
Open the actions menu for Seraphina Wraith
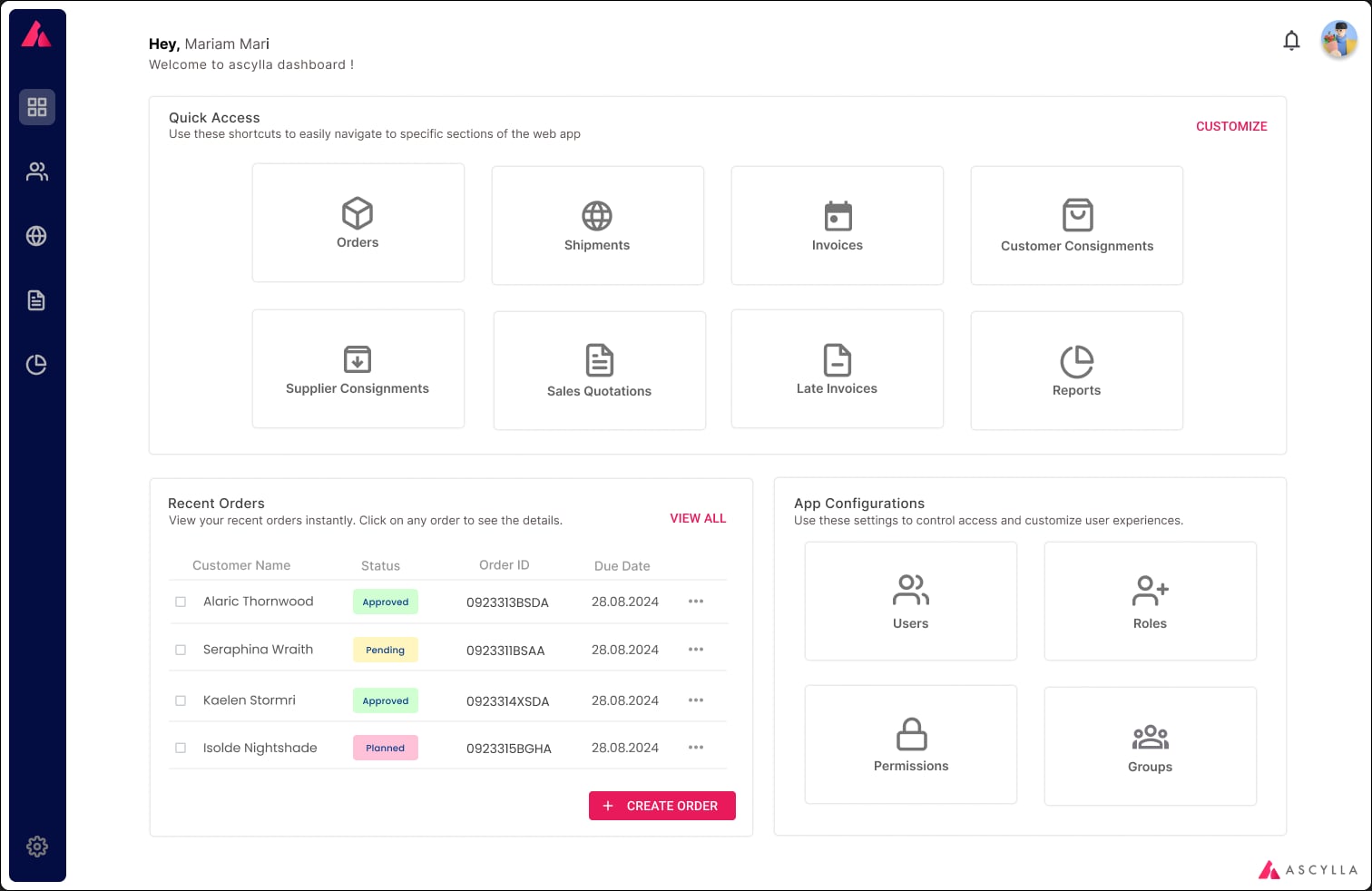click(x=696, y=649)
